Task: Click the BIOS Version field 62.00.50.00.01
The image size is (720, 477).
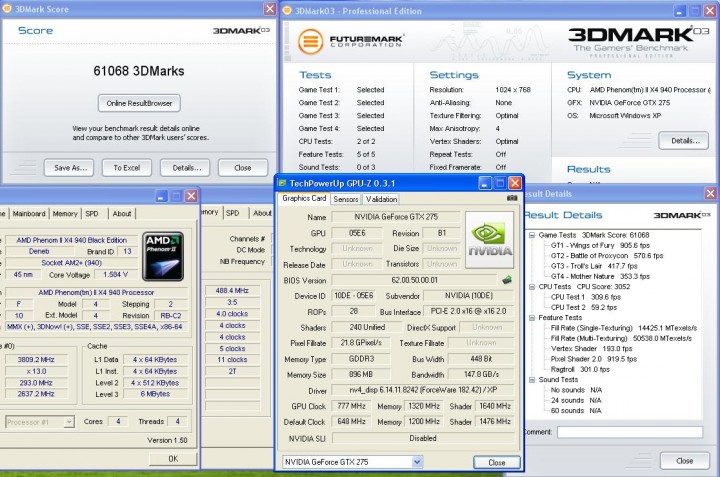Action: pos(414,280)
